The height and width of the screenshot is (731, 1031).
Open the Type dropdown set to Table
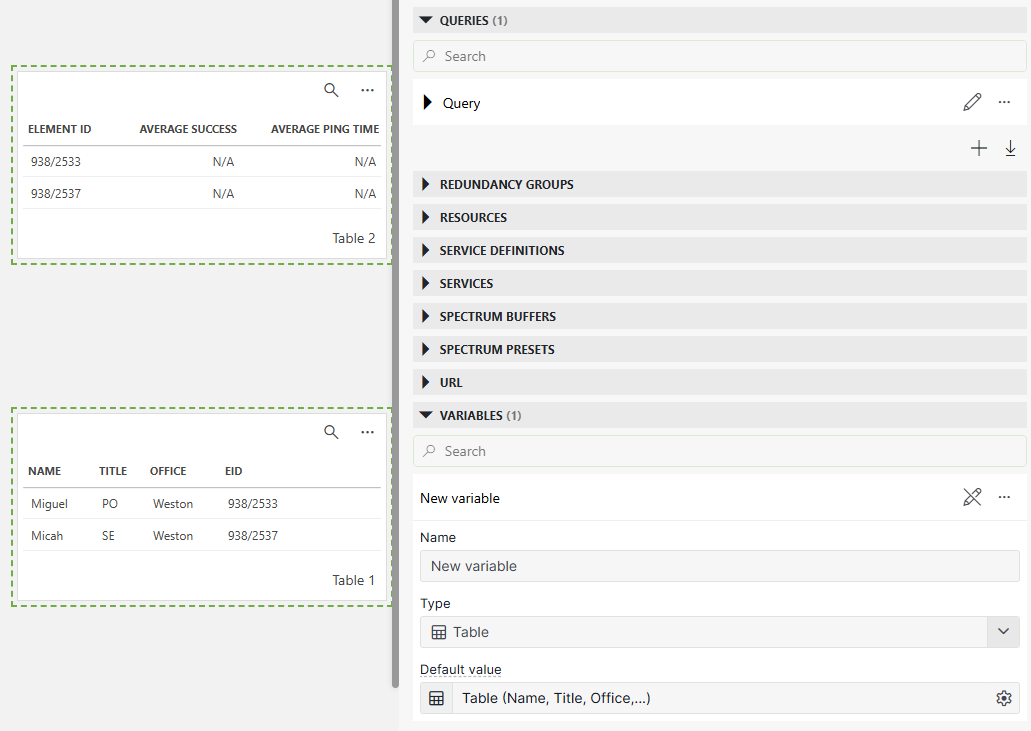pos(1003,632)
